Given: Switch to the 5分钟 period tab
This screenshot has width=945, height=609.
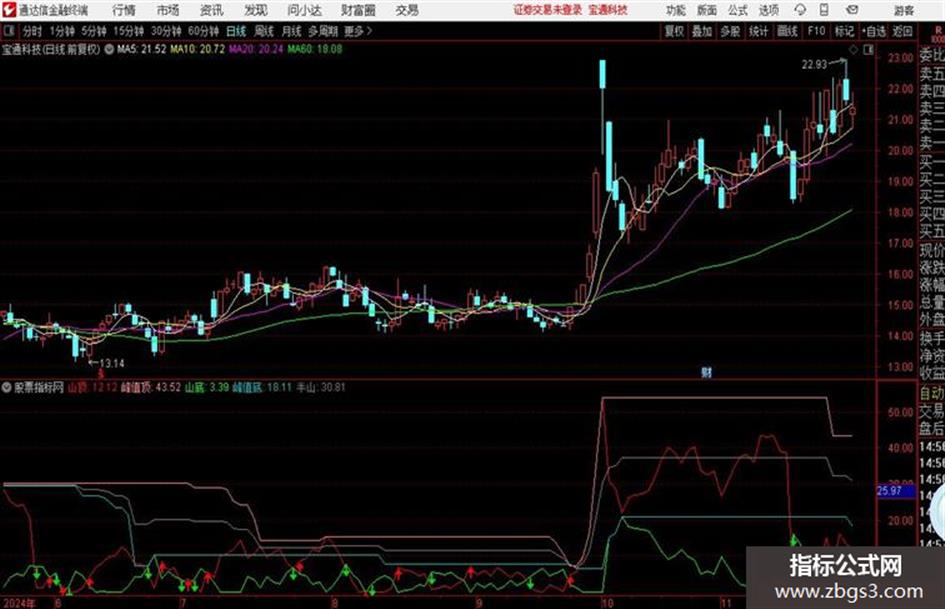Looking at the screenshot, I should [94, 31].
